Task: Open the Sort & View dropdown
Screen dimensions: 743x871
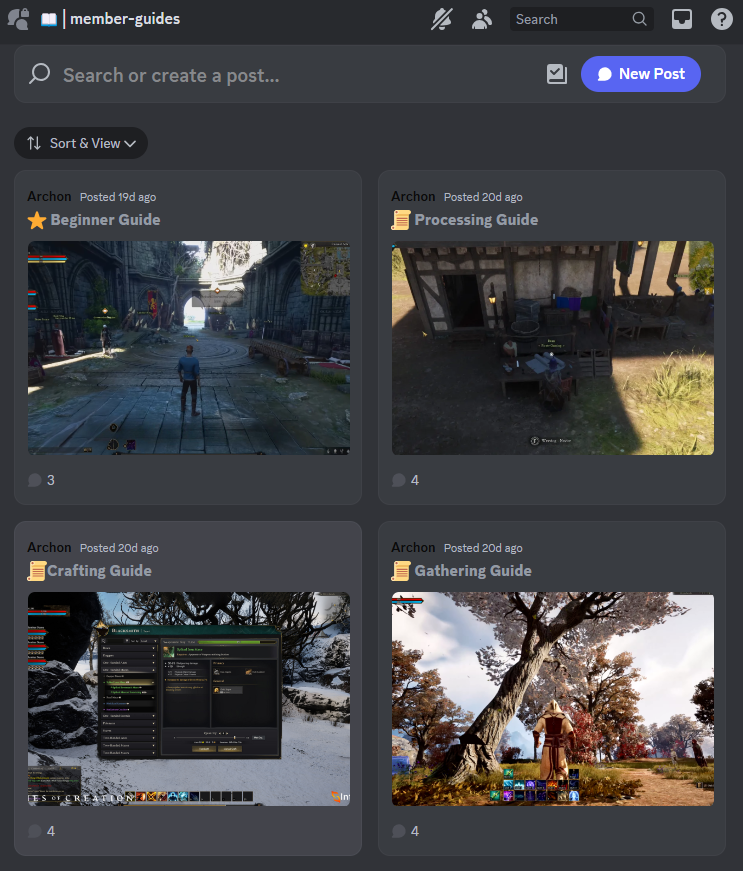Action: click(81, 143)
